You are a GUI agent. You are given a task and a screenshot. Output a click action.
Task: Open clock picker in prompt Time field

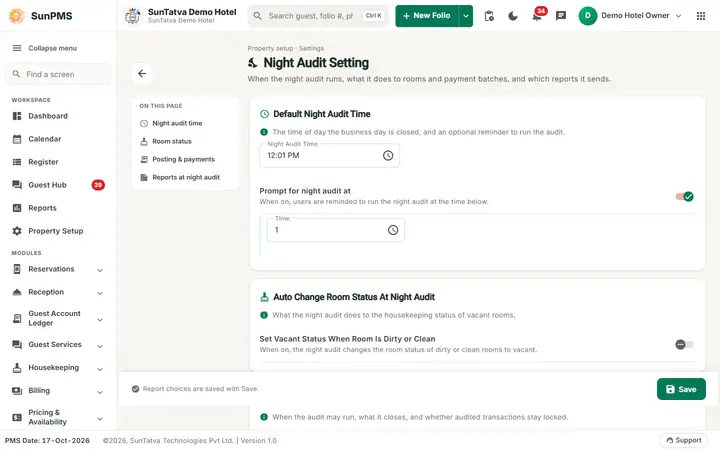coord(393,230)
